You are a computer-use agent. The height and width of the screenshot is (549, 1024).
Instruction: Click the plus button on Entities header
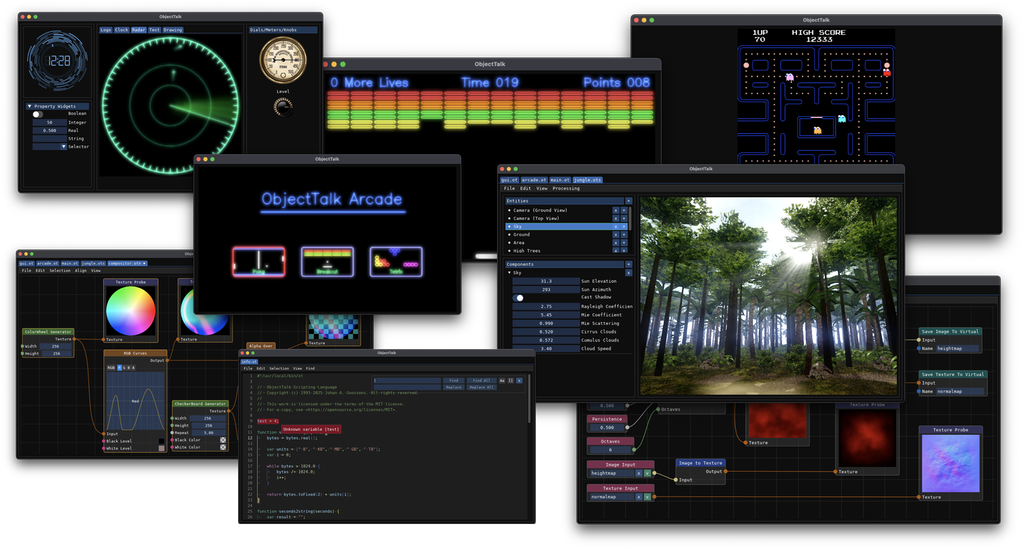point(628,201)
